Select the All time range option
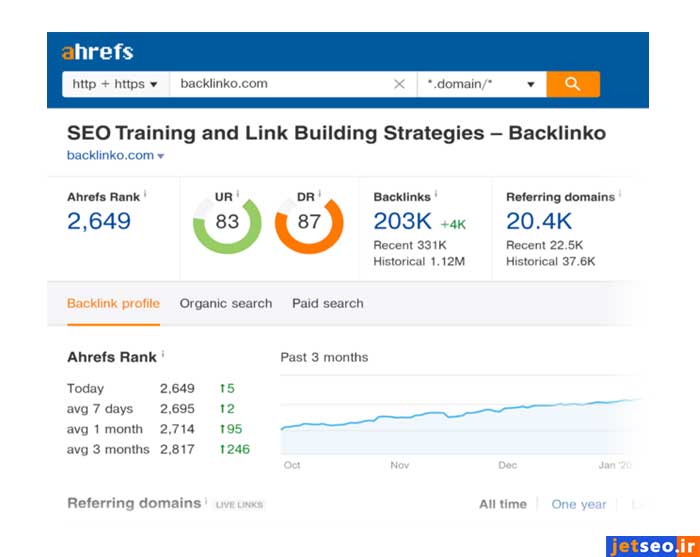The height and width of the screenshot is (557, 700). click(x=502, y=504)
